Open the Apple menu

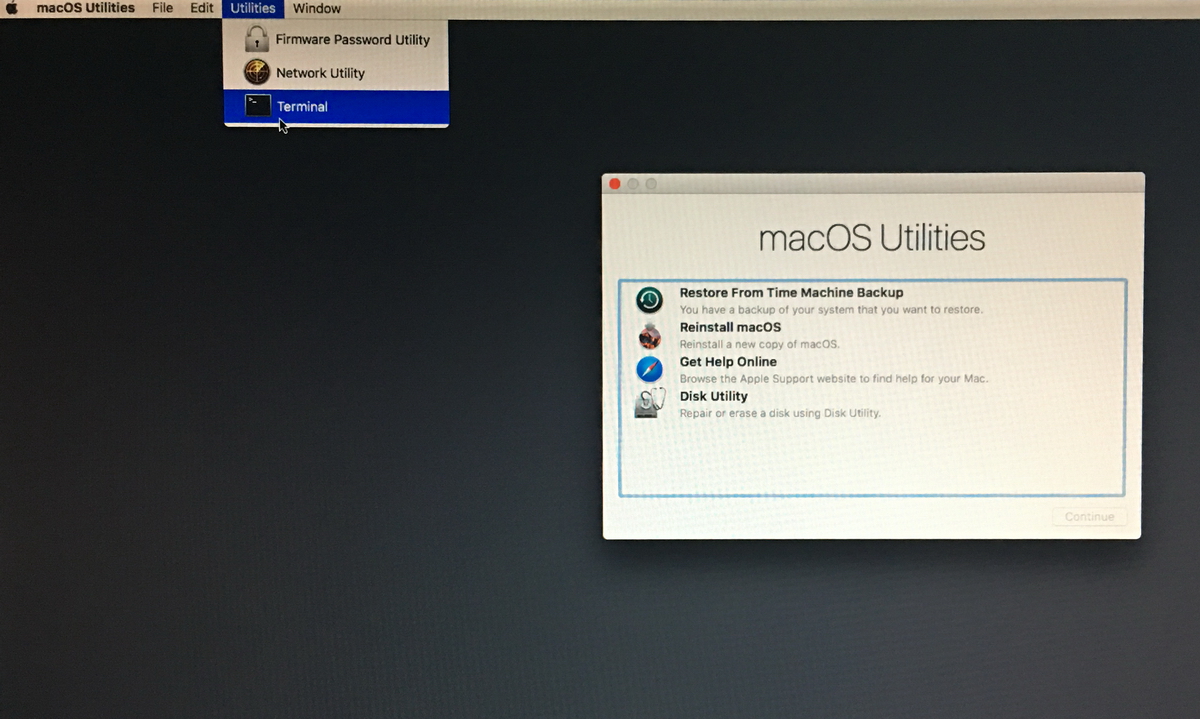(x=12, y=8)
